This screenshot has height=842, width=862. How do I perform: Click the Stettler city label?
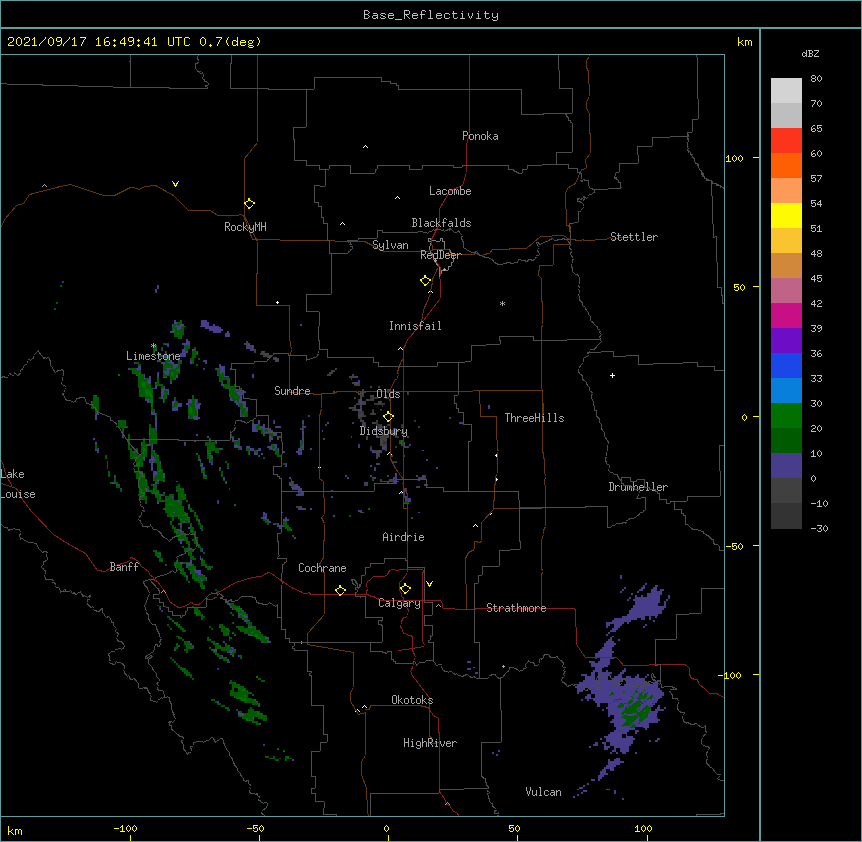pyautogui.click(x=634, y=237)
